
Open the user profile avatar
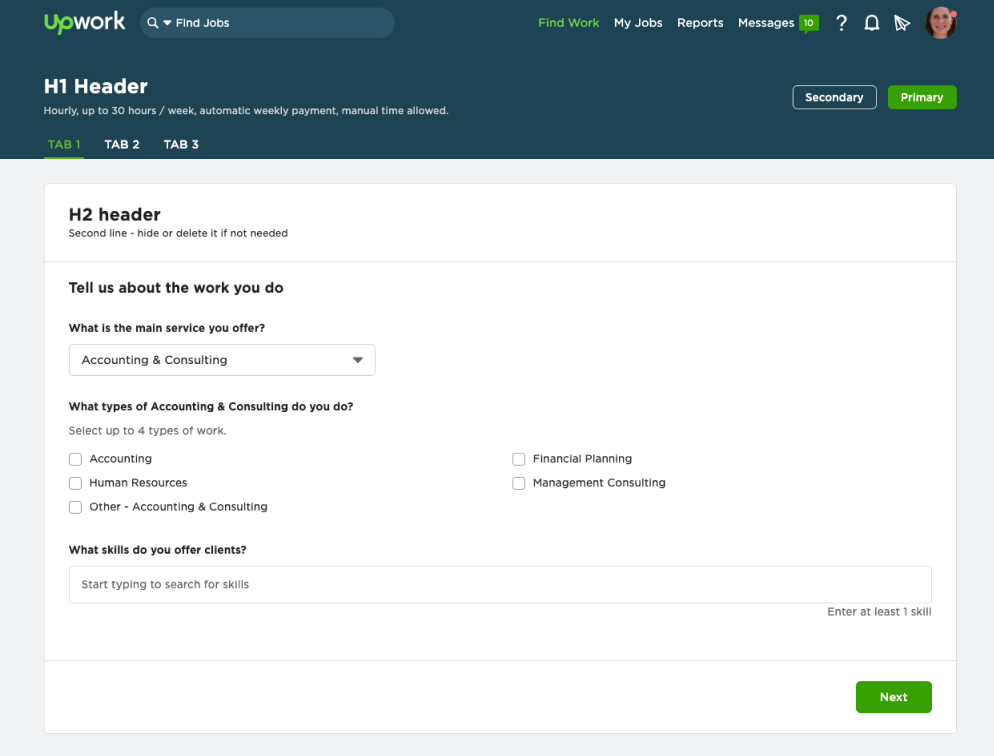coord(940,22)
